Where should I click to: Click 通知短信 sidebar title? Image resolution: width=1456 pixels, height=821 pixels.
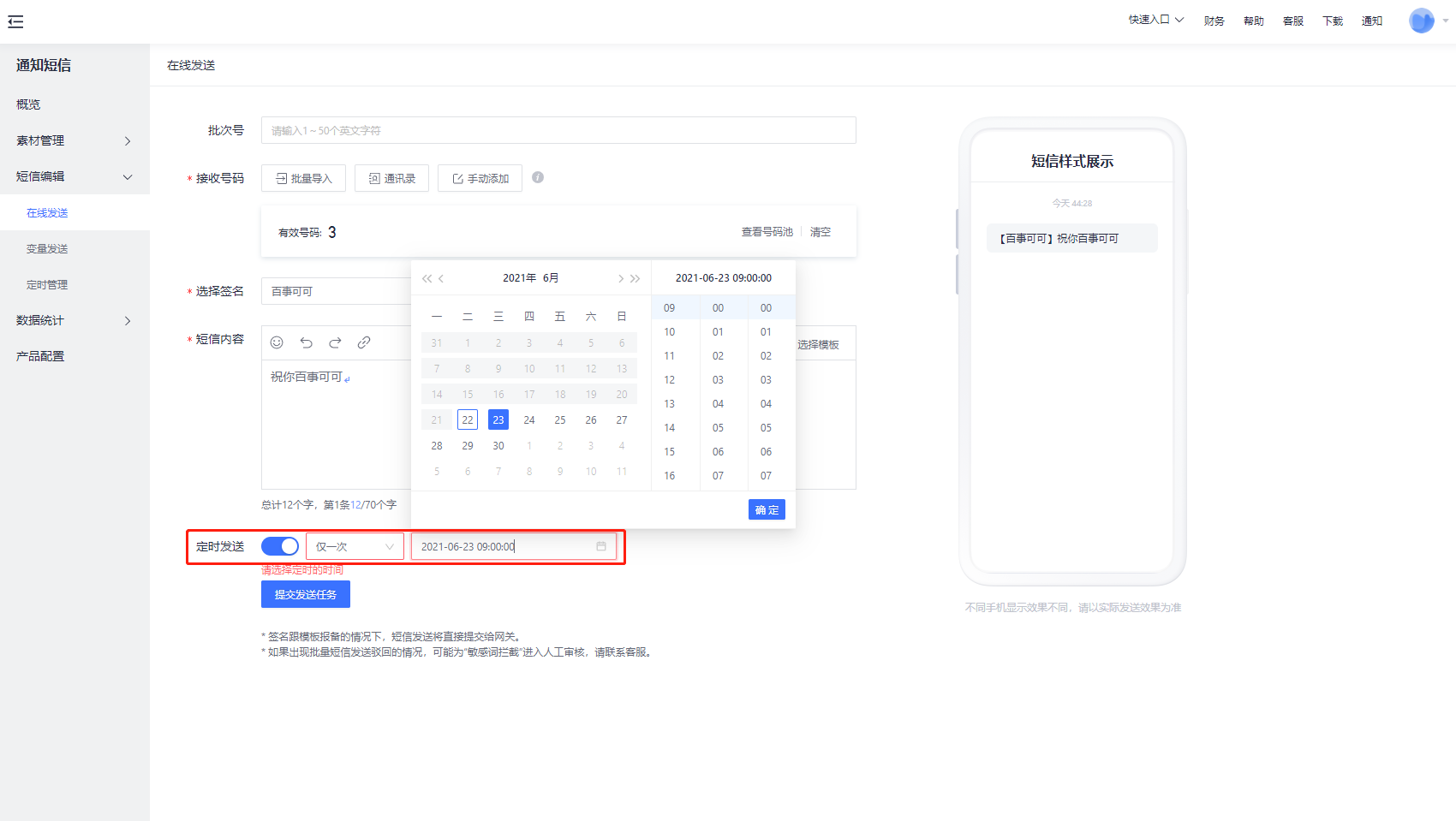[x=44, y=65]
